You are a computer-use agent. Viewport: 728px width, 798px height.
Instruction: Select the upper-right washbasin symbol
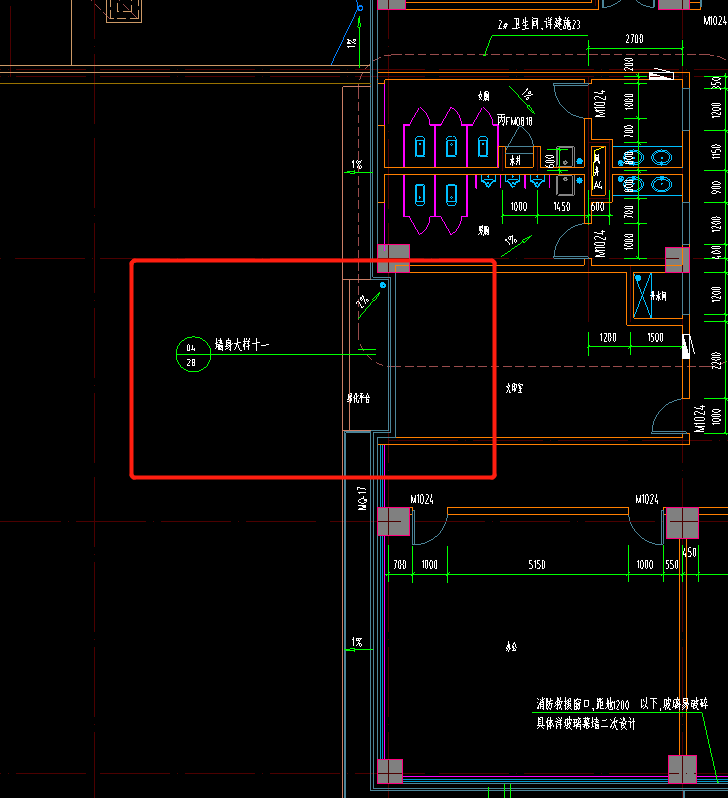pyautogui.click(x=661, y=158)
